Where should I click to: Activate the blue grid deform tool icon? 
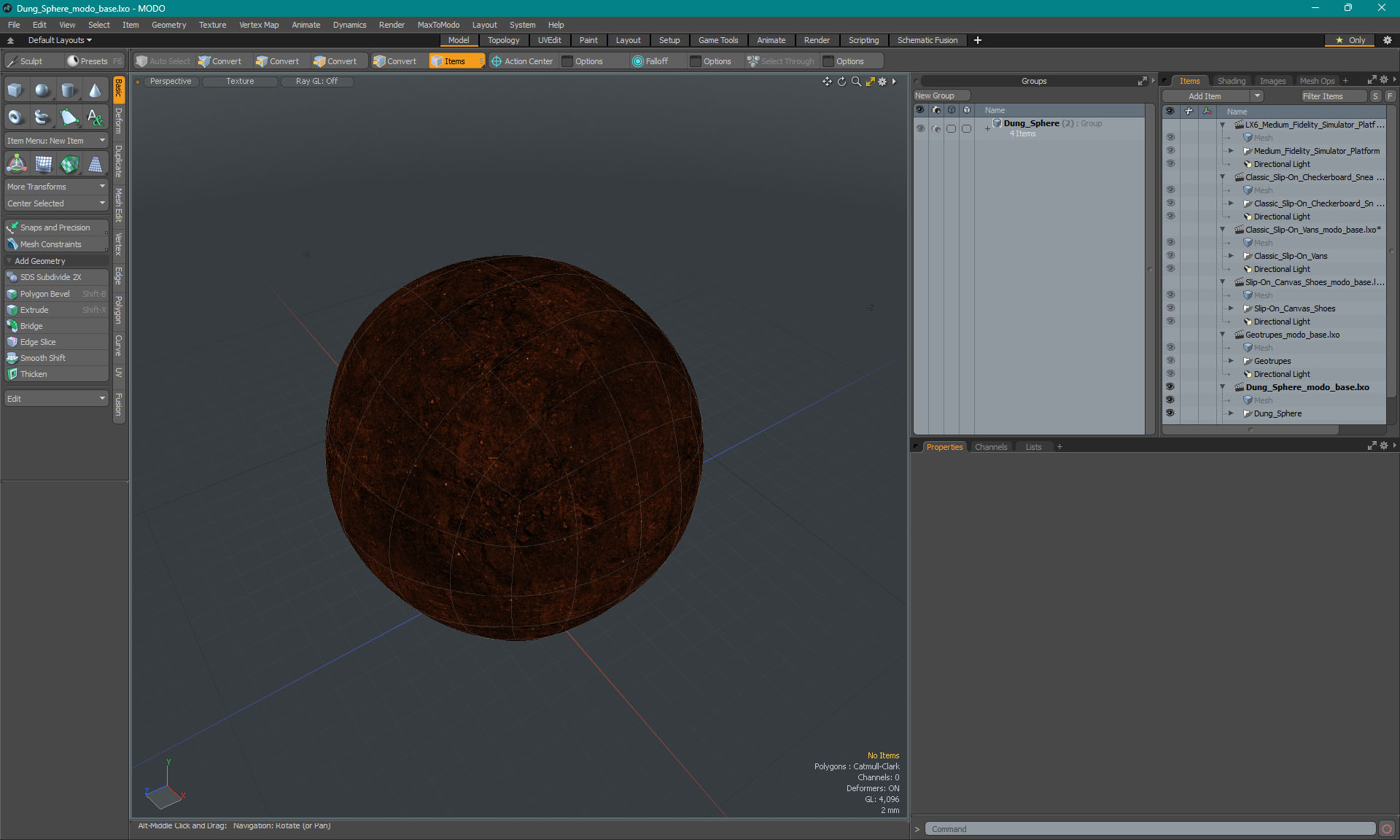(44, 164)
